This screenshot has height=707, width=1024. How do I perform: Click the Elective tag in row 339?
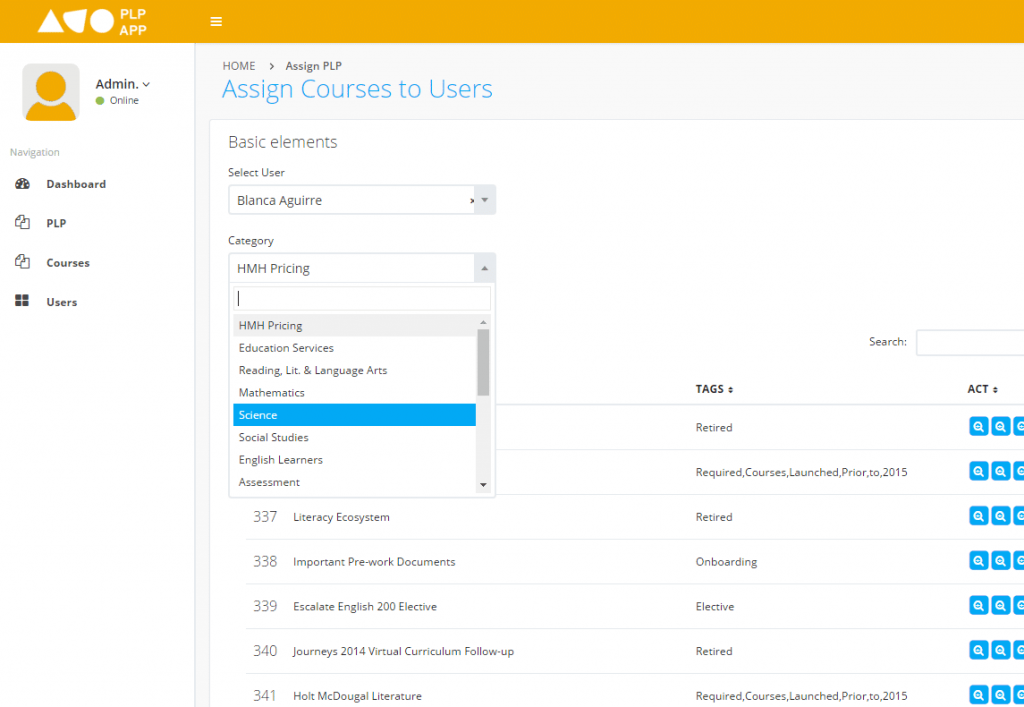click(714, 606)
